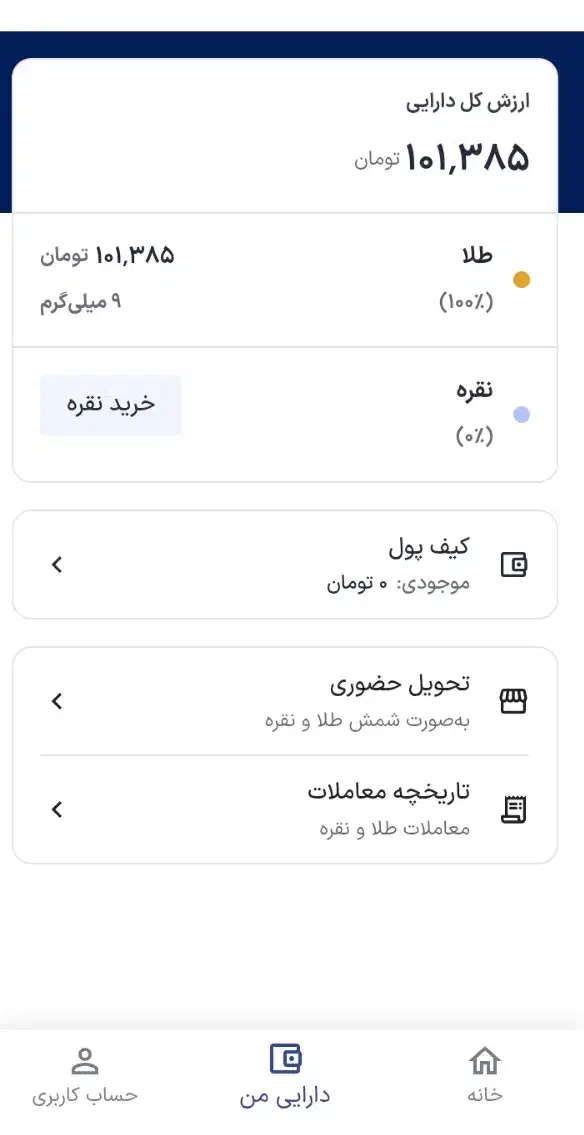
Task: Open the transaction history receipt icon
Action: pyautogui.click(x=515, y=810)
